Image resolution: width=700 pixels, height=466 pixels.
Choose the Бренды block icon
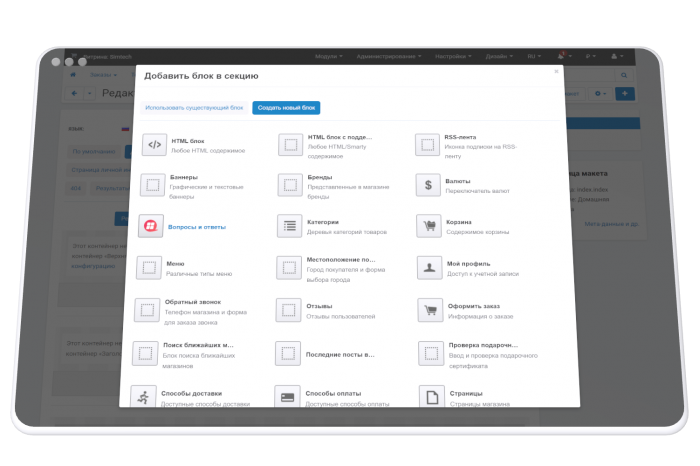290,185
